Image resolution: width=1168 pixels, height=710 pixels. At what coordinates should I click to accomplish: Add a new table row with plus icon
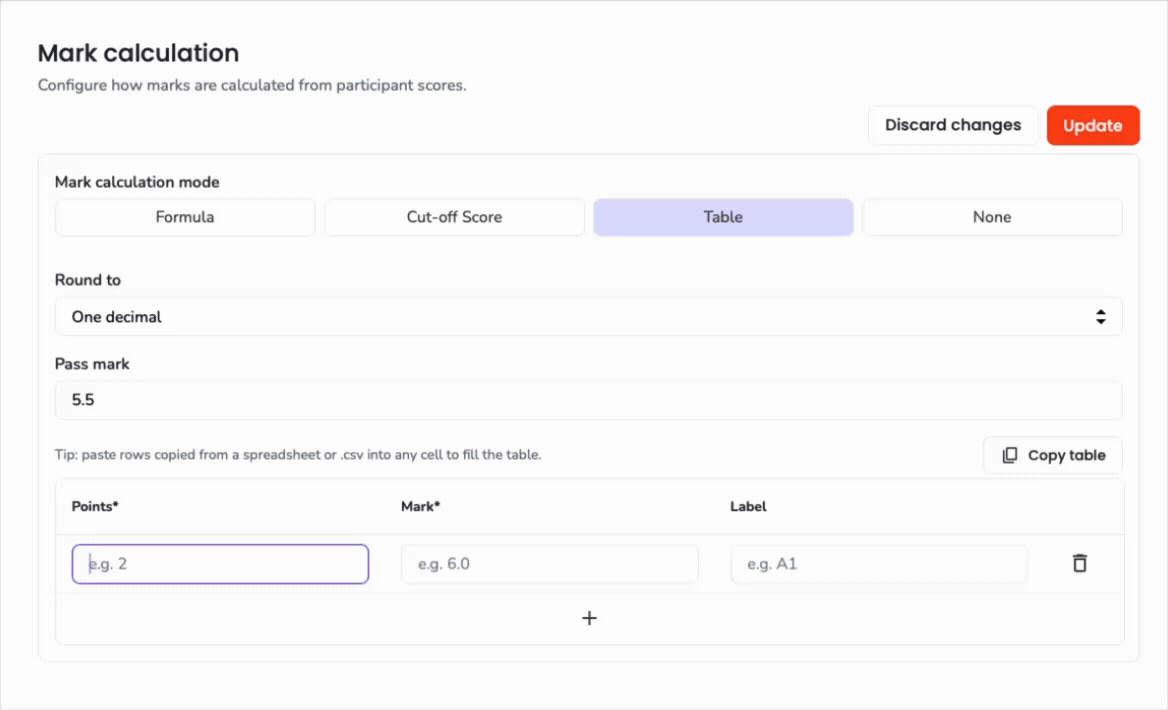click(589, 618)
